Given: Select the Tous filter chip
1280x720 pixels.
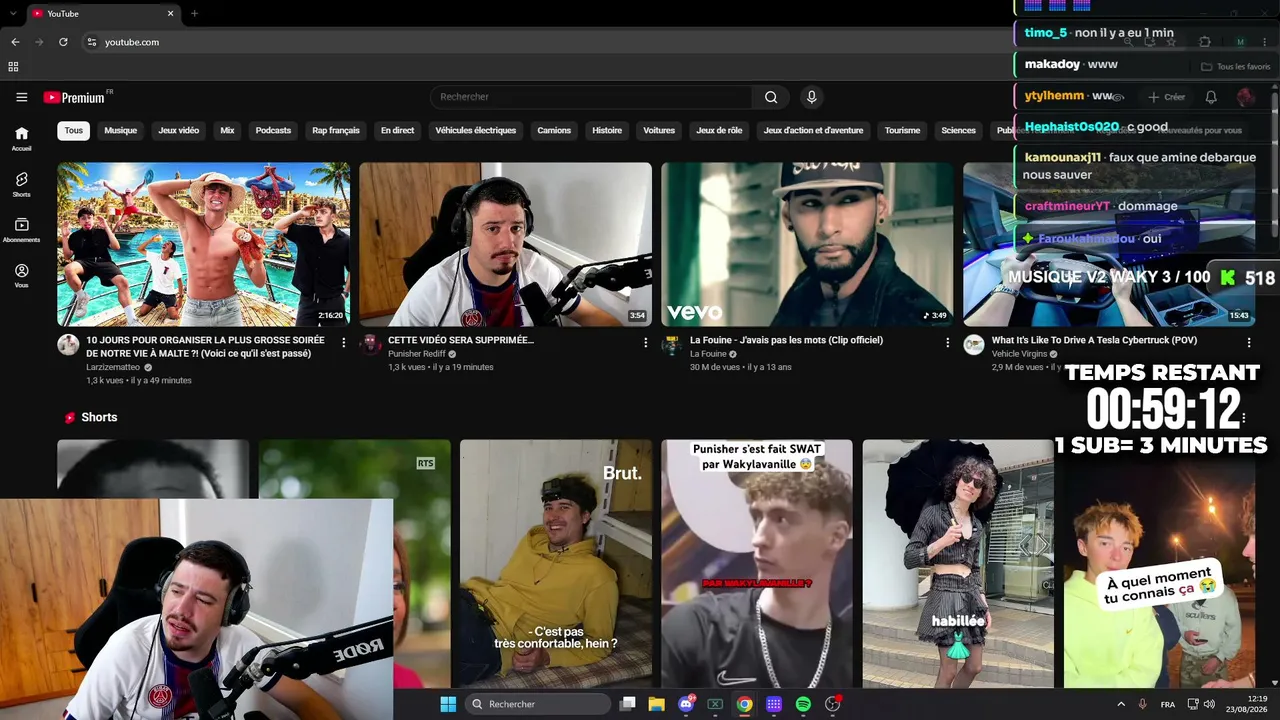Looking at the screenshot, I should (74, 130).
